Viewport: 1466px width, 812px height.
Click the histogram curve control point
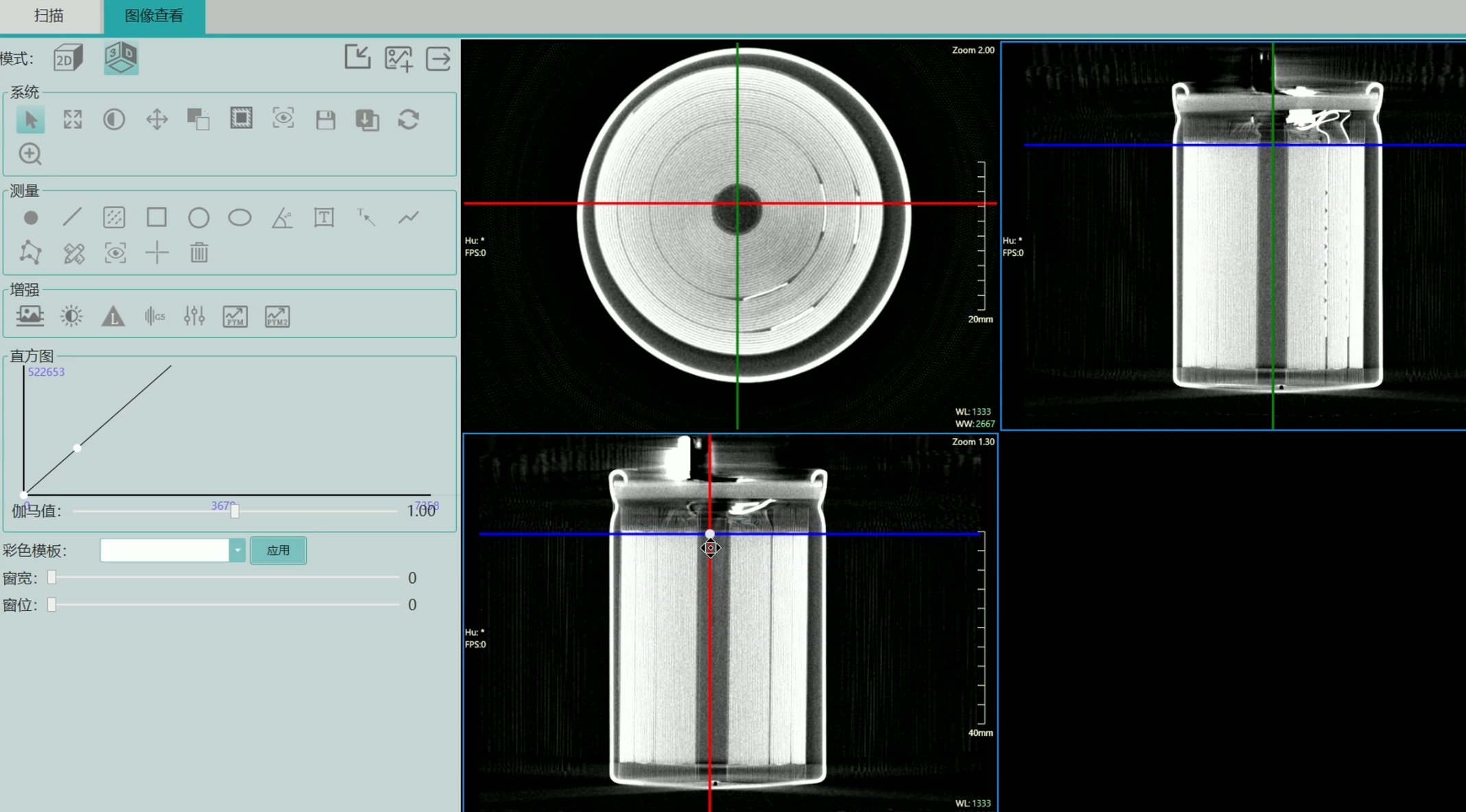[78, 448]
